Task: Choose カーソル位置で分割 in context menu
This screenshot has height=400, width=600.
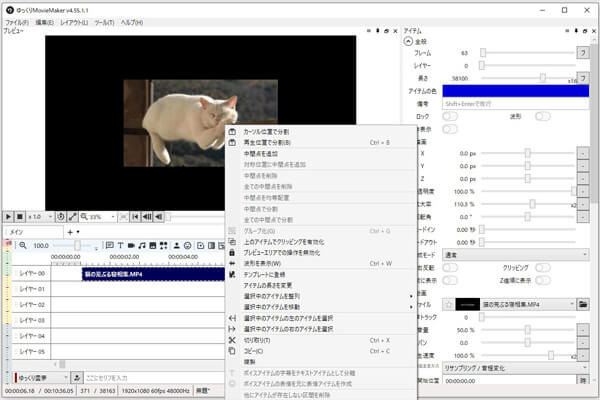Action: tap(321, 132)
